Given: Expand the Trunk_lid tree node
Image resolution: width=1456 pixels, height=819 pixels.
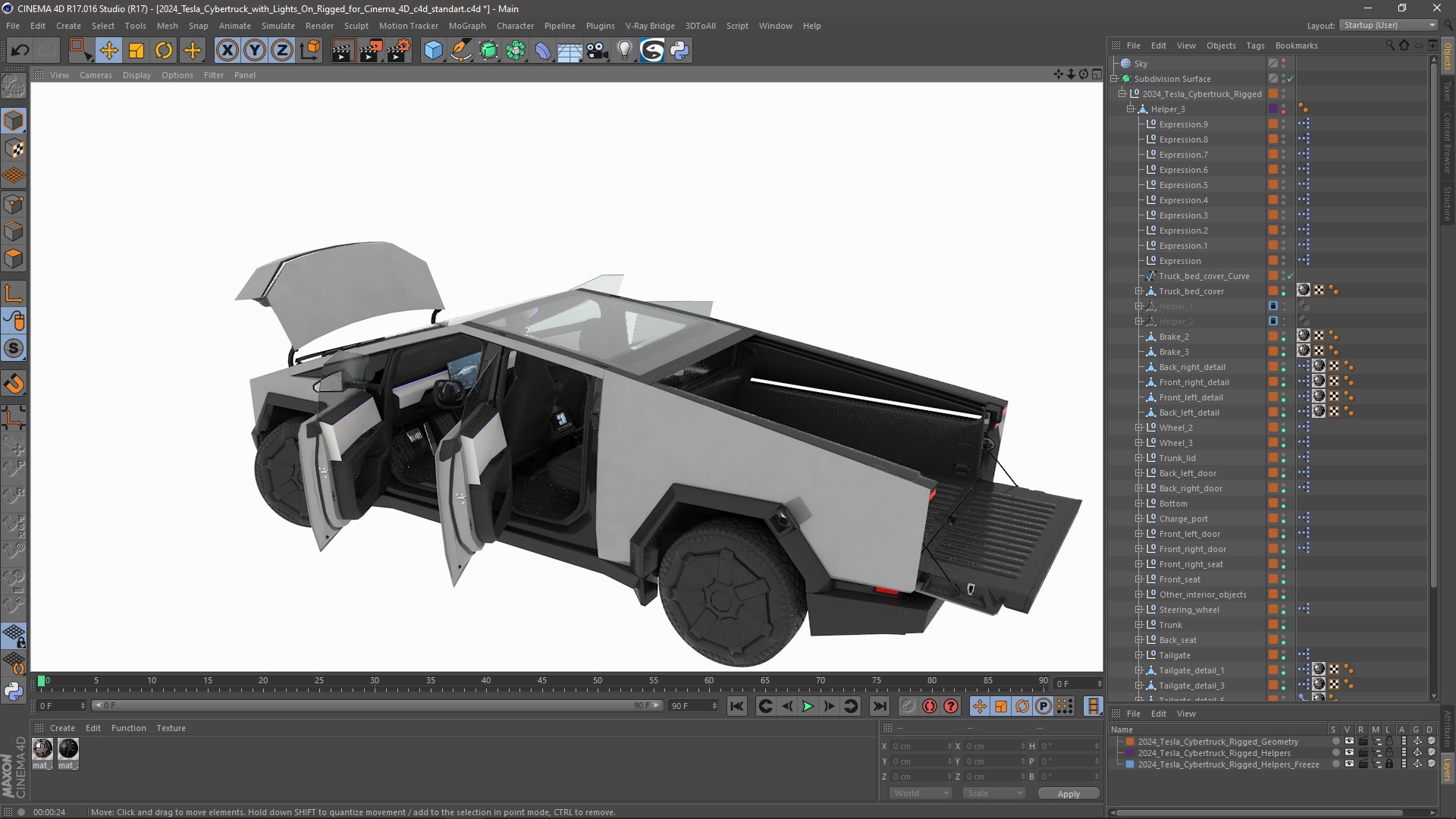Looking at the screenshot, I should click(x=1139, y=458).
